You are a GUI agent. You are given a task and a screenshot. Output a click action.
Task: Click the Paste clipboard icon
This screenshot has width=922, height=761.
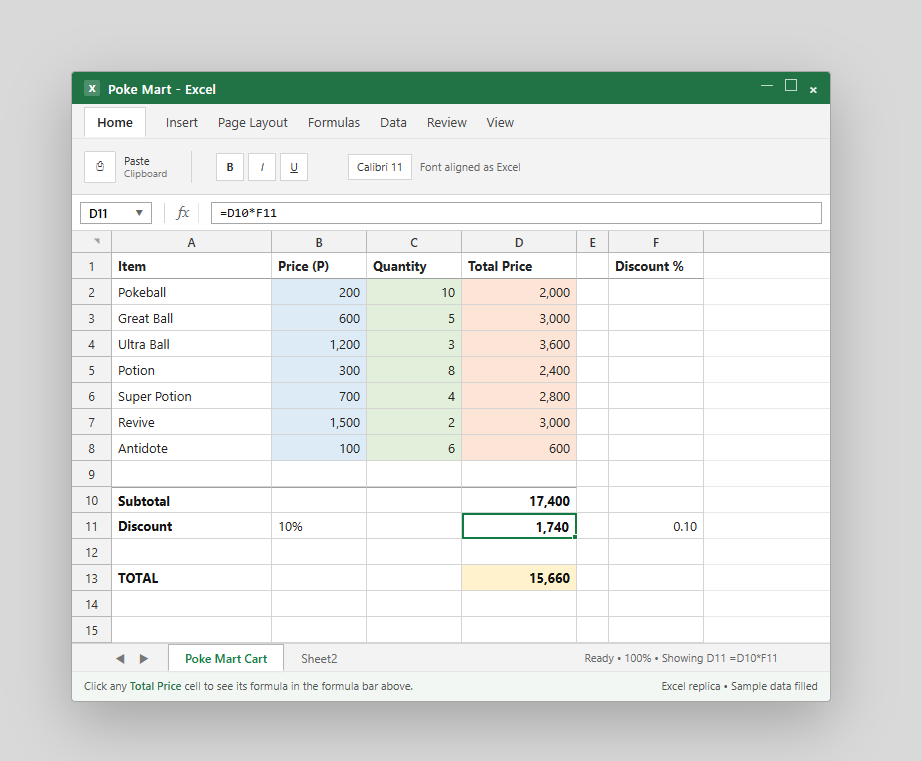click(x=100, y=167)
